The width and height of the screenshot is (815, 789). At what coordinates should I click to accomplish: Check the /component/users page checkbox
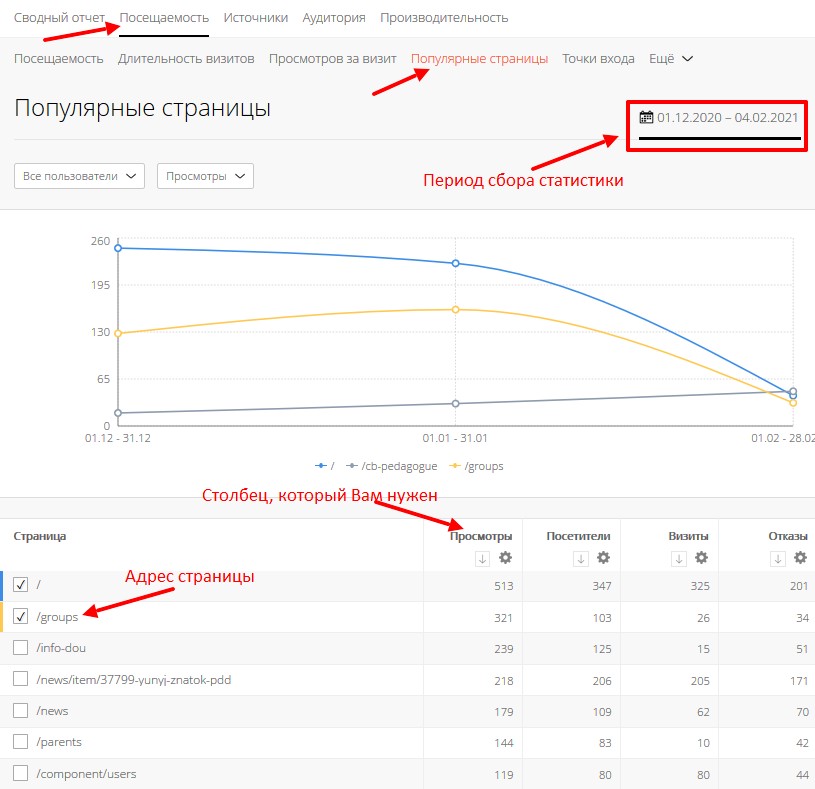pos(20,773)
